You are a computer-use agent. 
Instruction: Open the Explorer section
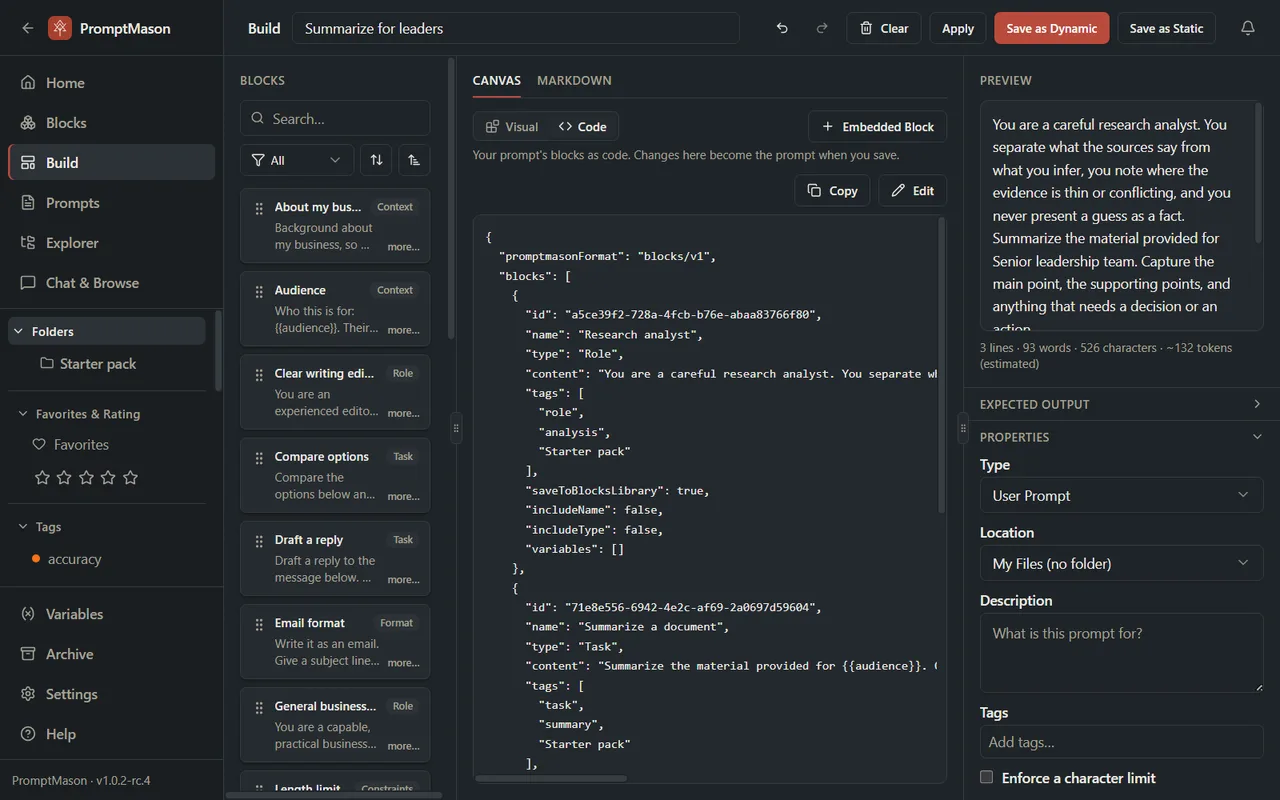pyautogui.click(x=111, y=243)
